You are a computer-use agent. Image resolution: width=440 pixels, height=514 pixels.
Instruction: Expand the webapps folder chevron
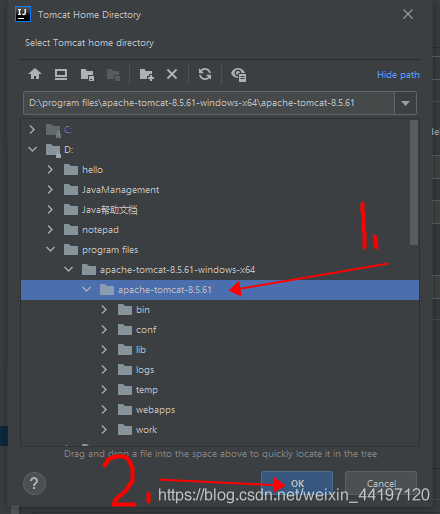[x=104, y=410]
